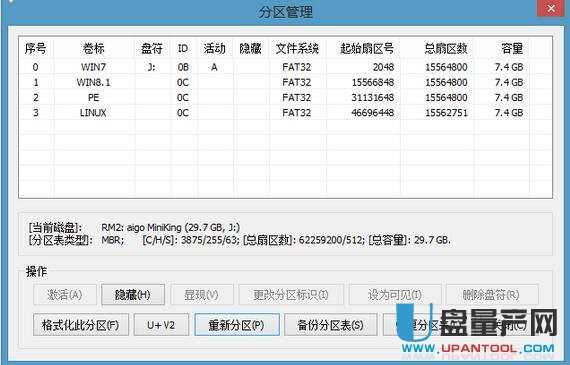Screen dimensions: 570x365
Task: Click 更改分区标识(I) button
Action: [290, 294]
